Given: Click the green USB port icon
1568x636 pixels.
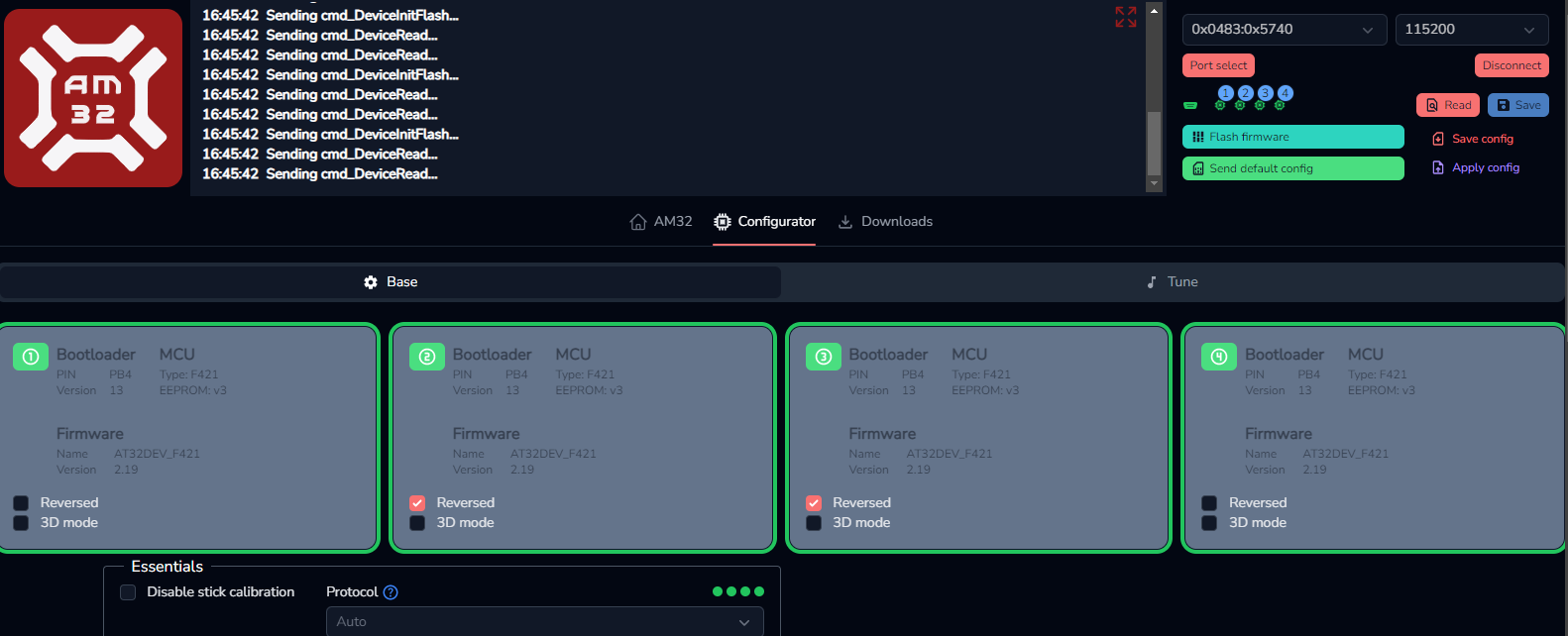Looking at the screenshot, I should tap(1190, 105).
